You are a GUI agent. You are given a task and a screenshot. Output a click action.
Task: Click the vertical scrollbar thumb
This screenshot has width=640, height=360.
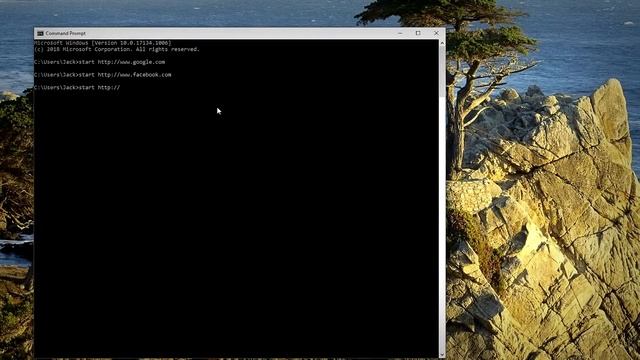442,72
